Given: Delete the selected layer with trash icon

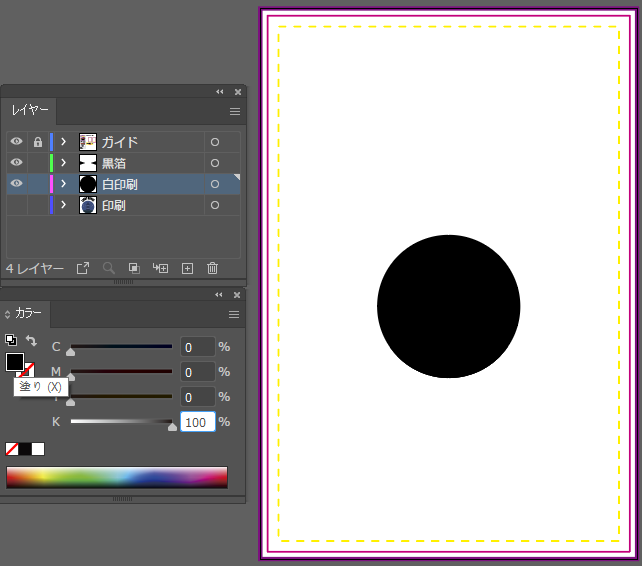Looking at the screenshot, I should click(212, 268).
